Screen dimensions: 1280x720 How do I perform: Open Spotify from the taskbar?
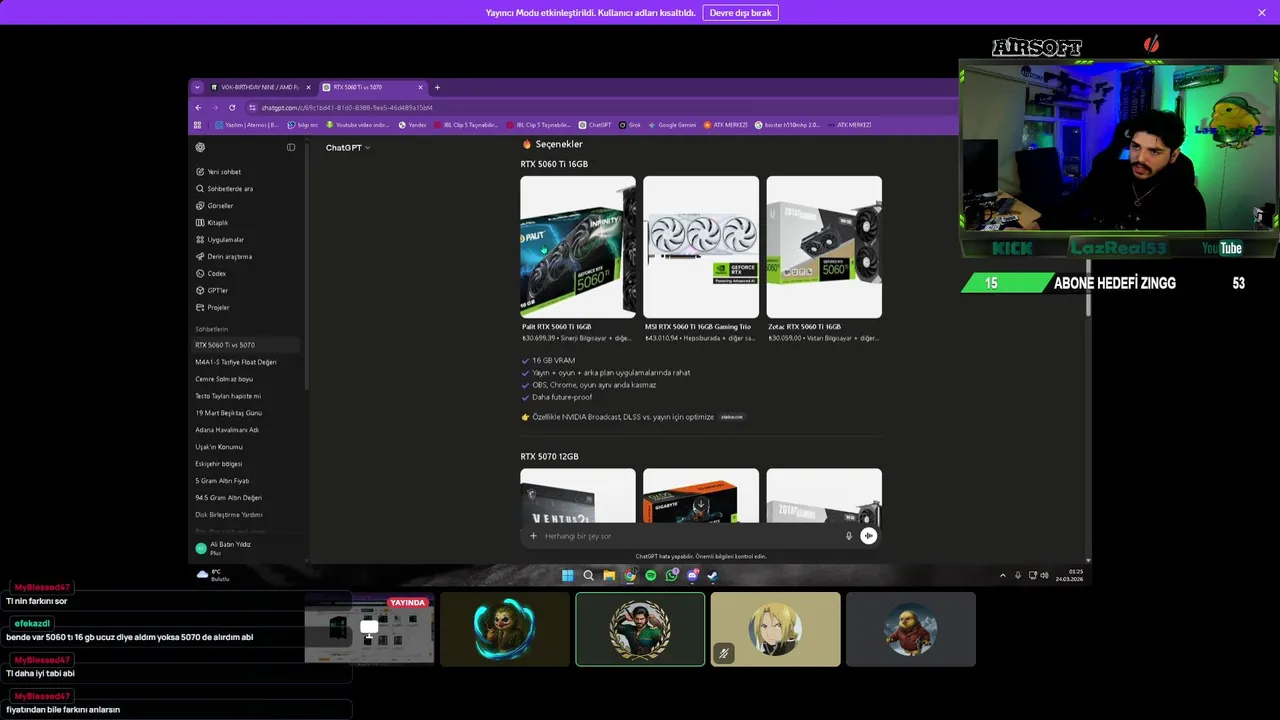click(651, 575)
